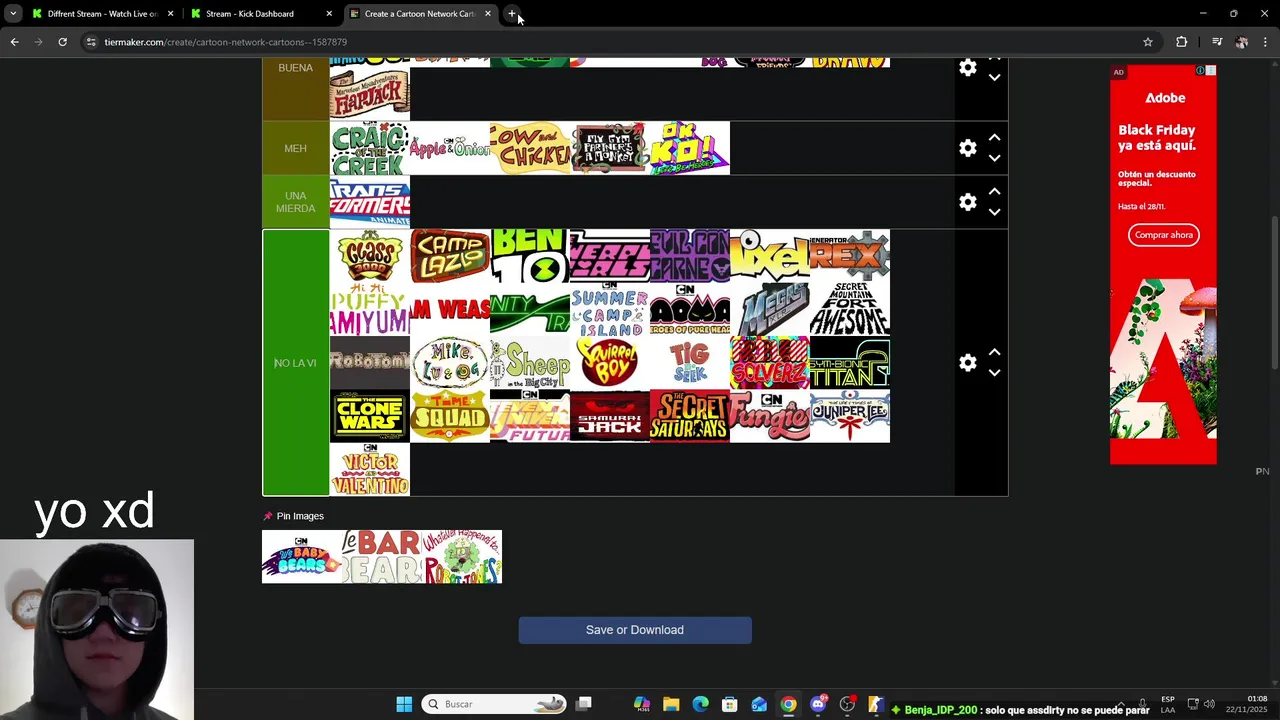This screenshot has height=720, width=1280.
Task: Select the Transformers Animated logo
Action: (x=370, y=202)
